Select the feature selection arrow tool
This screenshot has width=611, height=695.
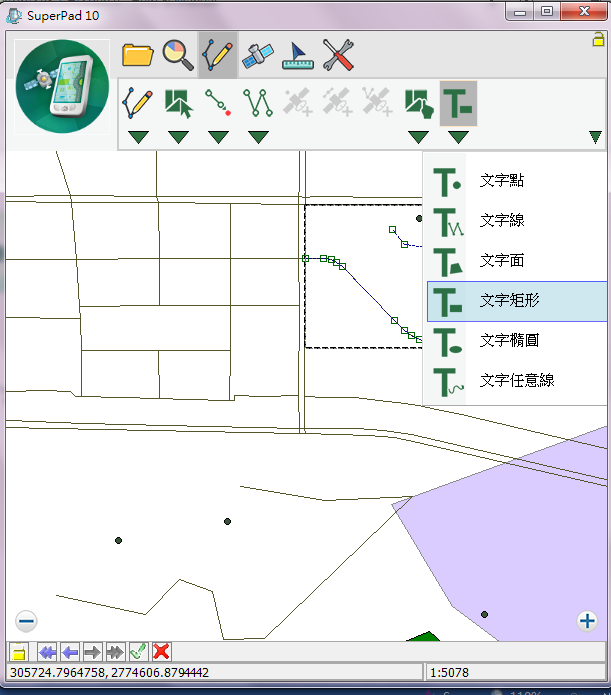[178, 103]
